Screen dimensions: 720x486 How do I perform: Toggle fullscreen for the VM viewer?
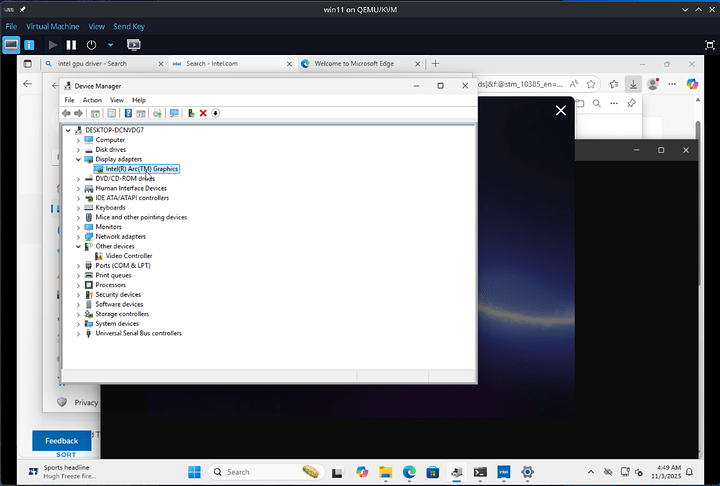pyautogui.click(x=709, y=45)
